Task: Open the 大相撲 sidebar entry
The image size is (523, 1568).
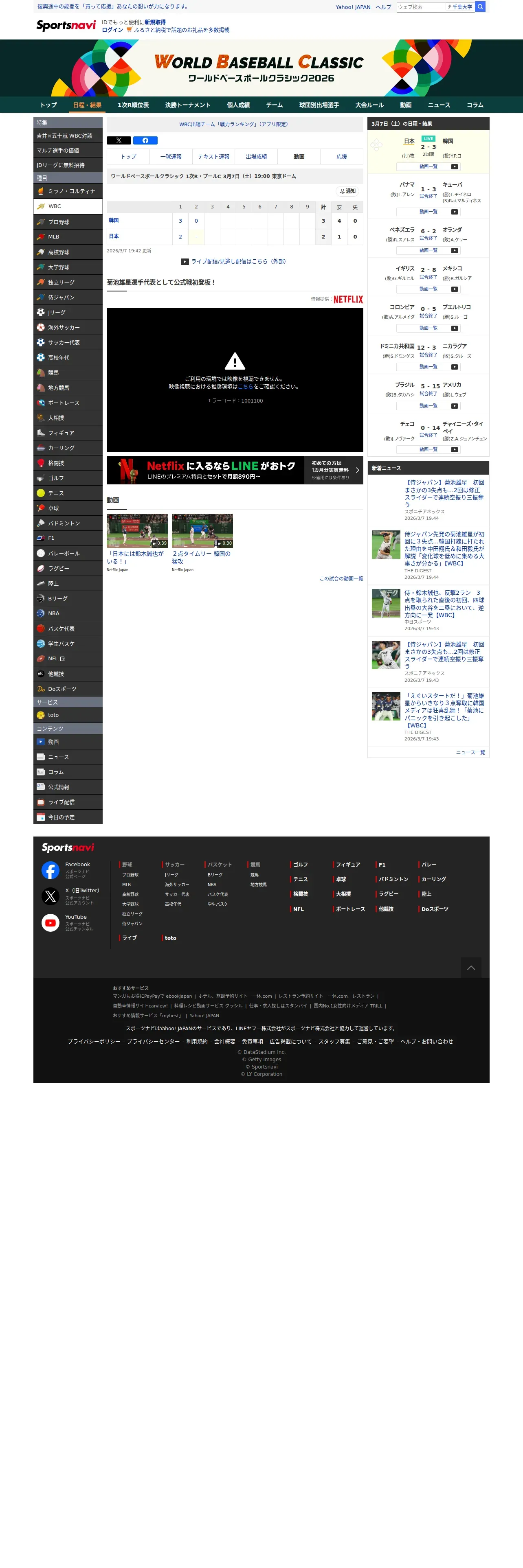Action: [68, 418]
